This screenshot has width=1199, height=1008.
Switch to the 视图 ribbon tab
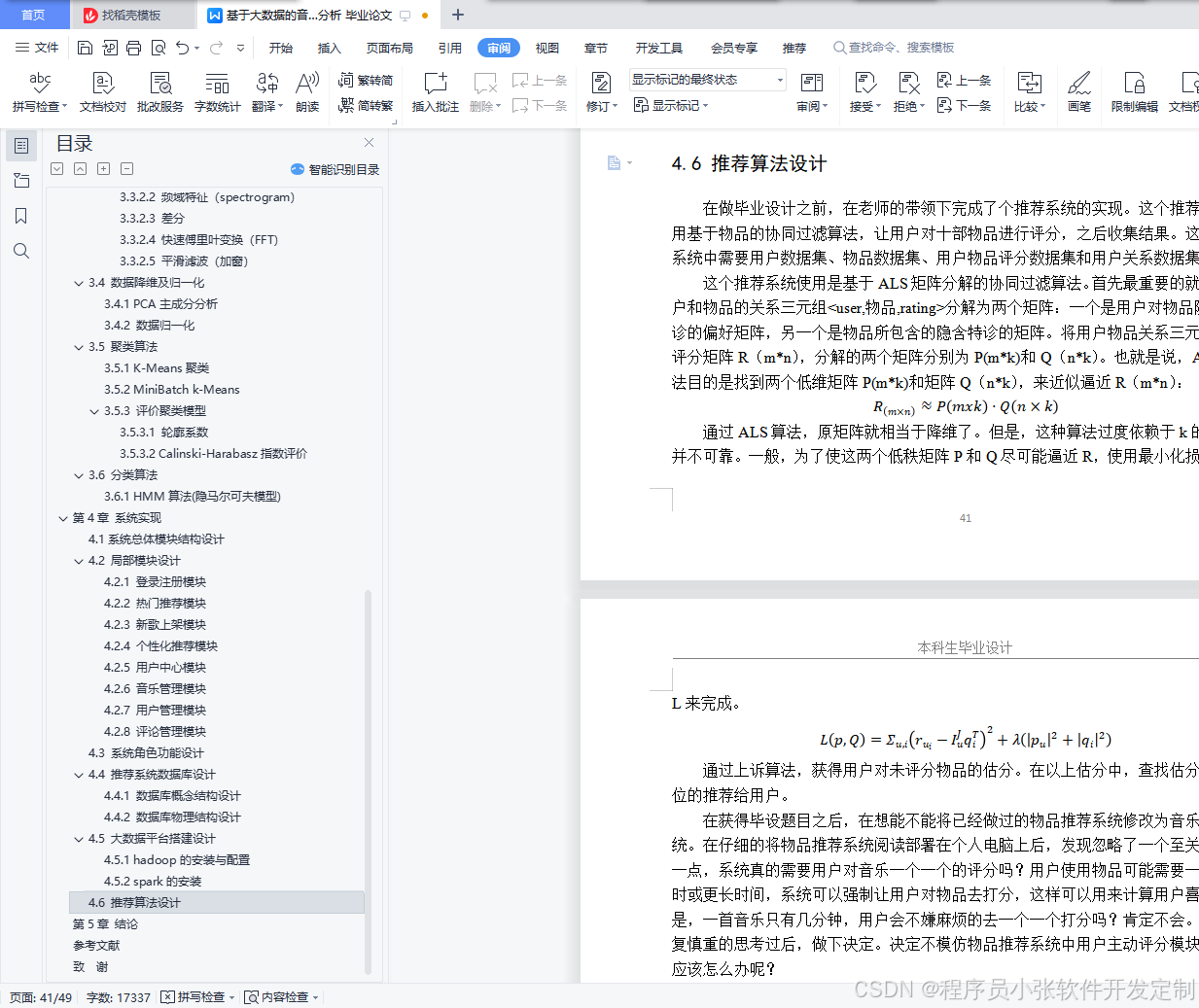tap(547, 48)
